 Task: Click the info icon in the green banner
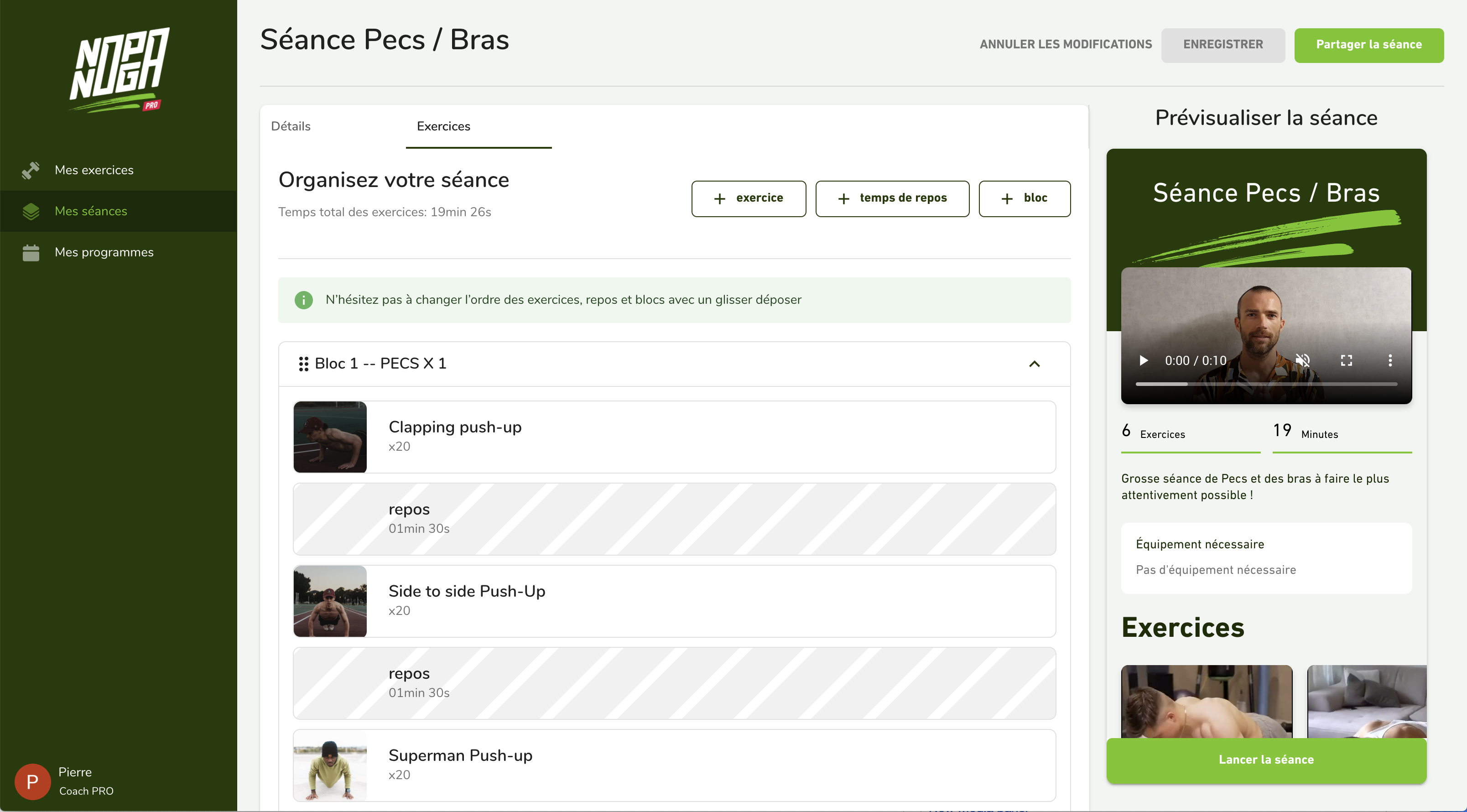303,300
